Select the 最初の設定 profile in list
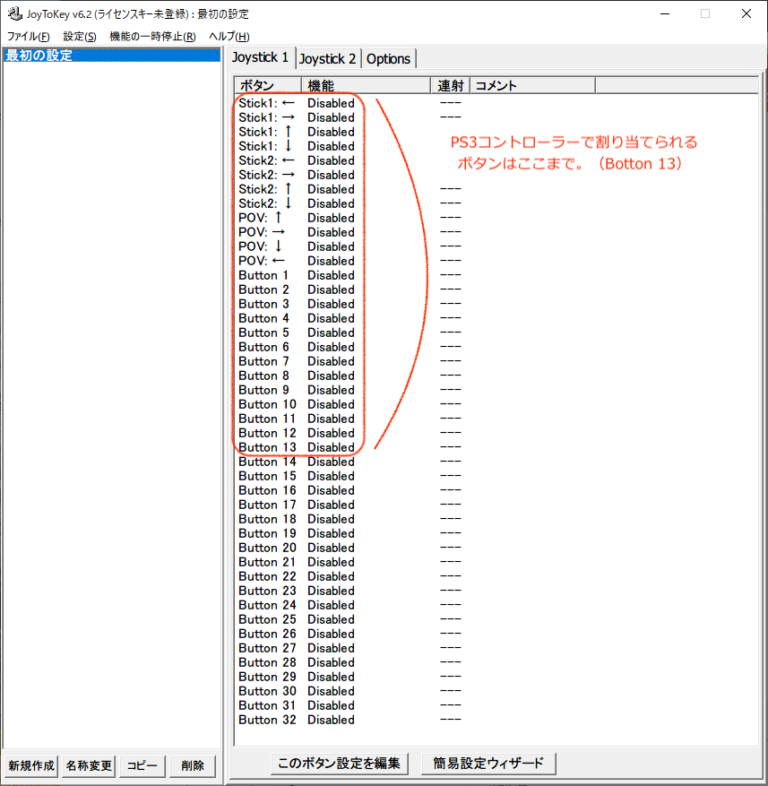Image resolution: width=768 pixels, height=786 pixels. 40,56
